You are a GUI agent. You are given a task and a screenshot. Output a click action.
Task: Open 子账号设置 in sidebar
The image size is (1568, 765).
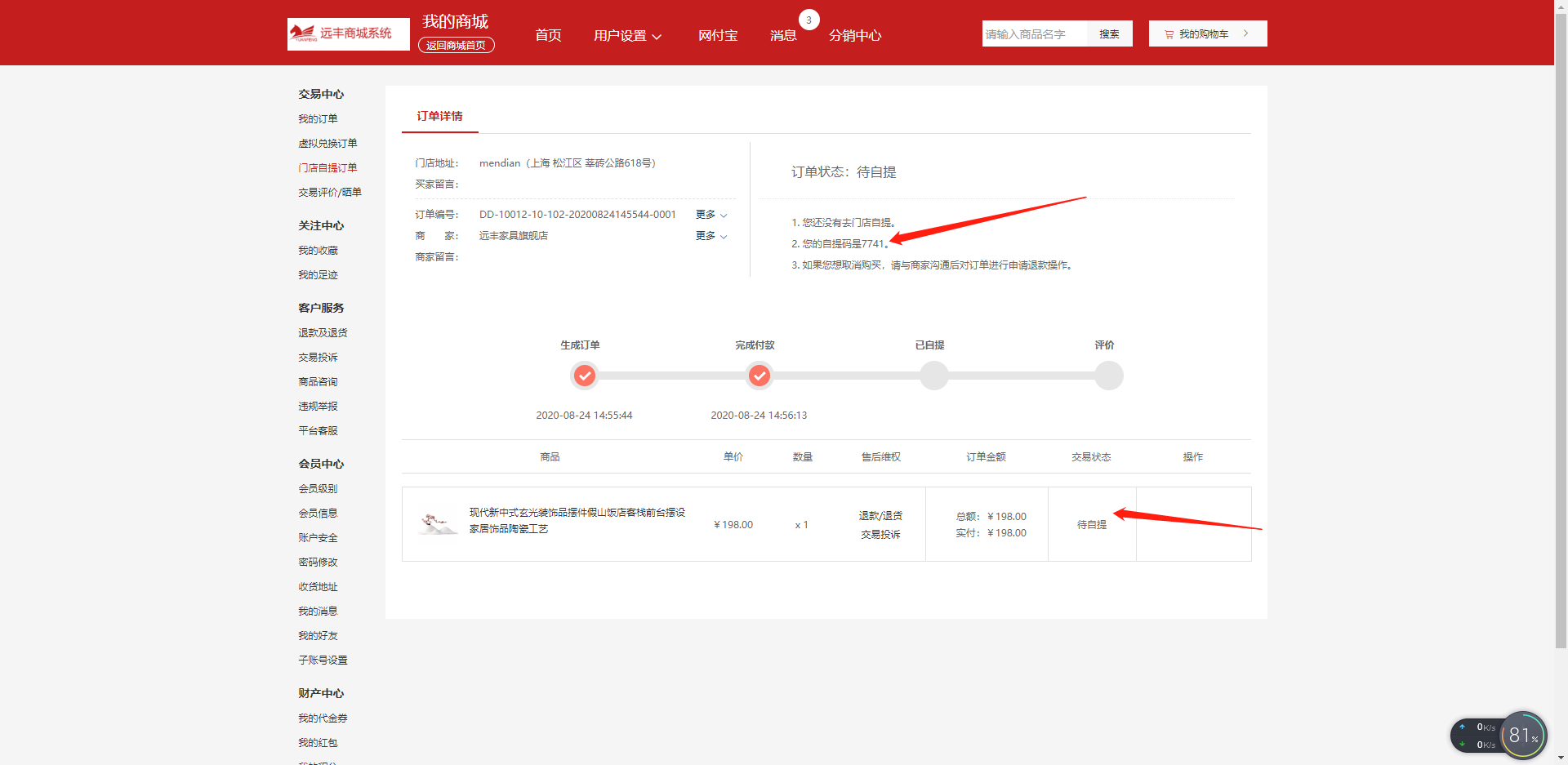click(x=323, y=660)
